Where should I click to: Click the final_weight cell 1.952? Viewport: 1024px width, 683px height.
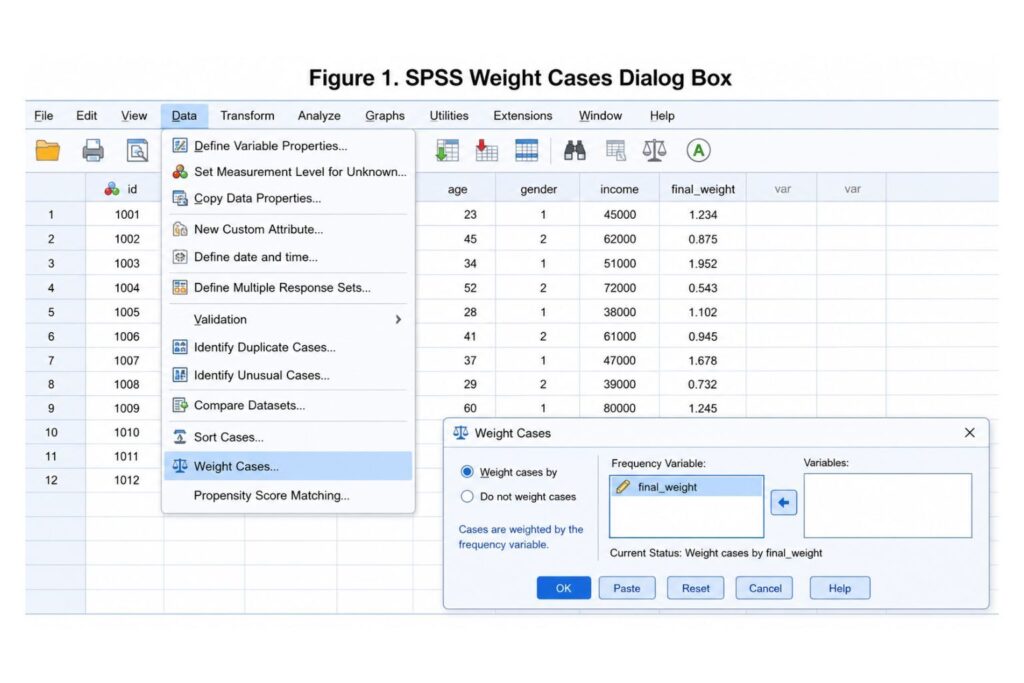703,264
